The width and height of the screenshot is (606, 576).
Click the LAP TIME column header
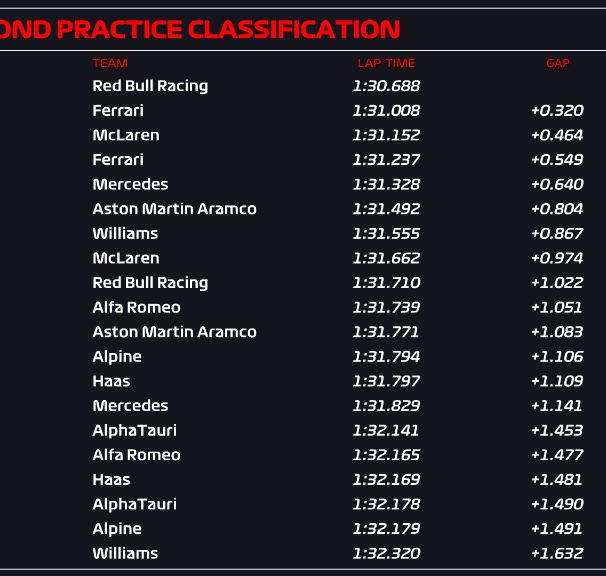tap(386, 63)
